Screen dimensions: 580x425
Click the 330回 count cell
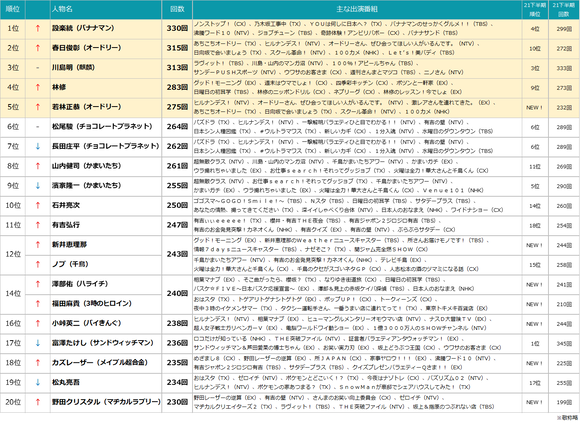click(177, 28)
